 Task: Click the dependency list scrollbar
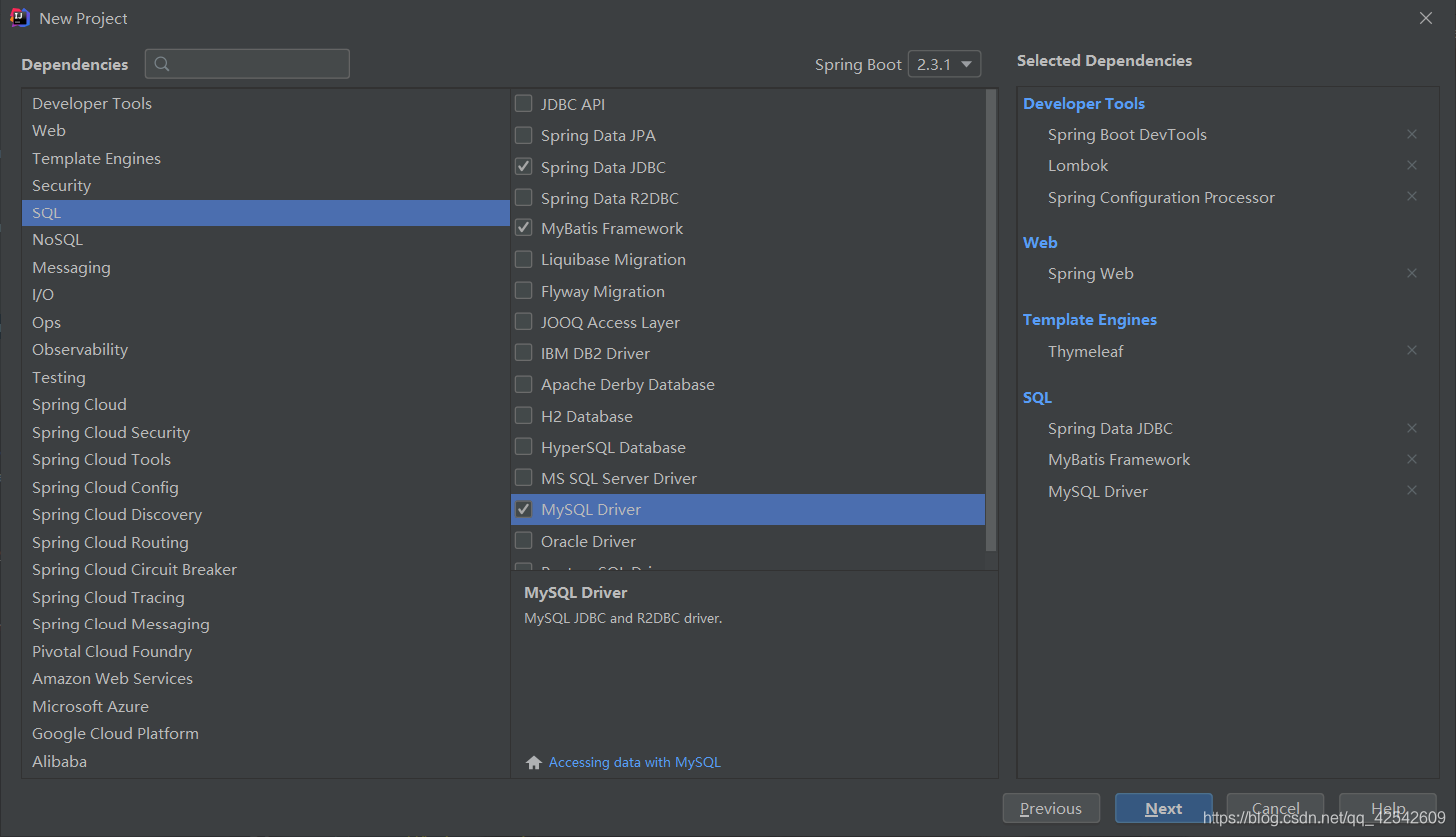point(991,319)
